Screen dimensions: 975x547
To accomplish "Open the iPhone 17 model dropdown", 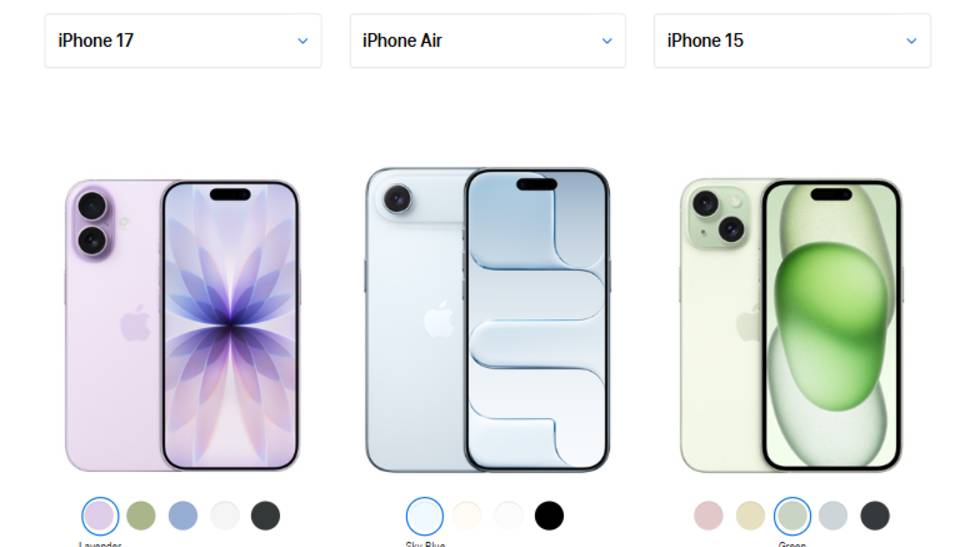I will 183,41.
